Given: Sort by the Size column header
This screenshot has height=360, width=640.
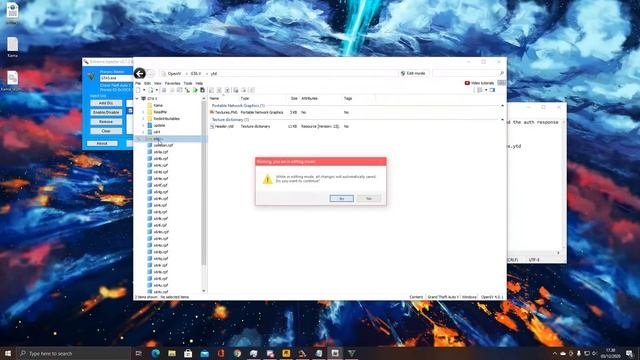Looking at the screenshot, I should [293, 99].
